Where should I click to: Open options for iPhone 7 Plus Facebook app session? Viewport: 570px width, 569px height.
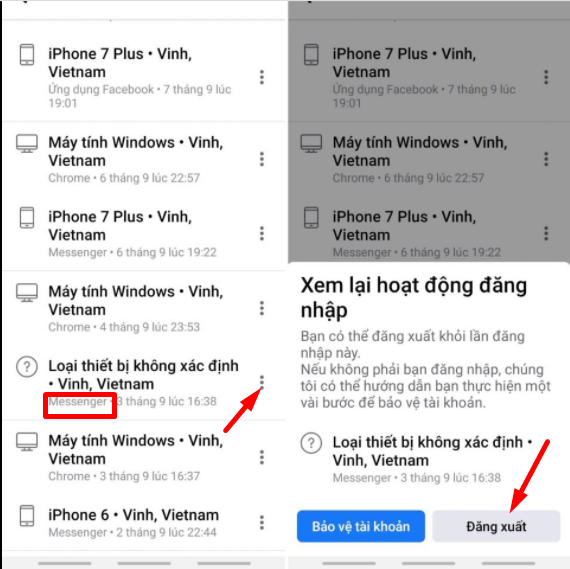(262, 77)
